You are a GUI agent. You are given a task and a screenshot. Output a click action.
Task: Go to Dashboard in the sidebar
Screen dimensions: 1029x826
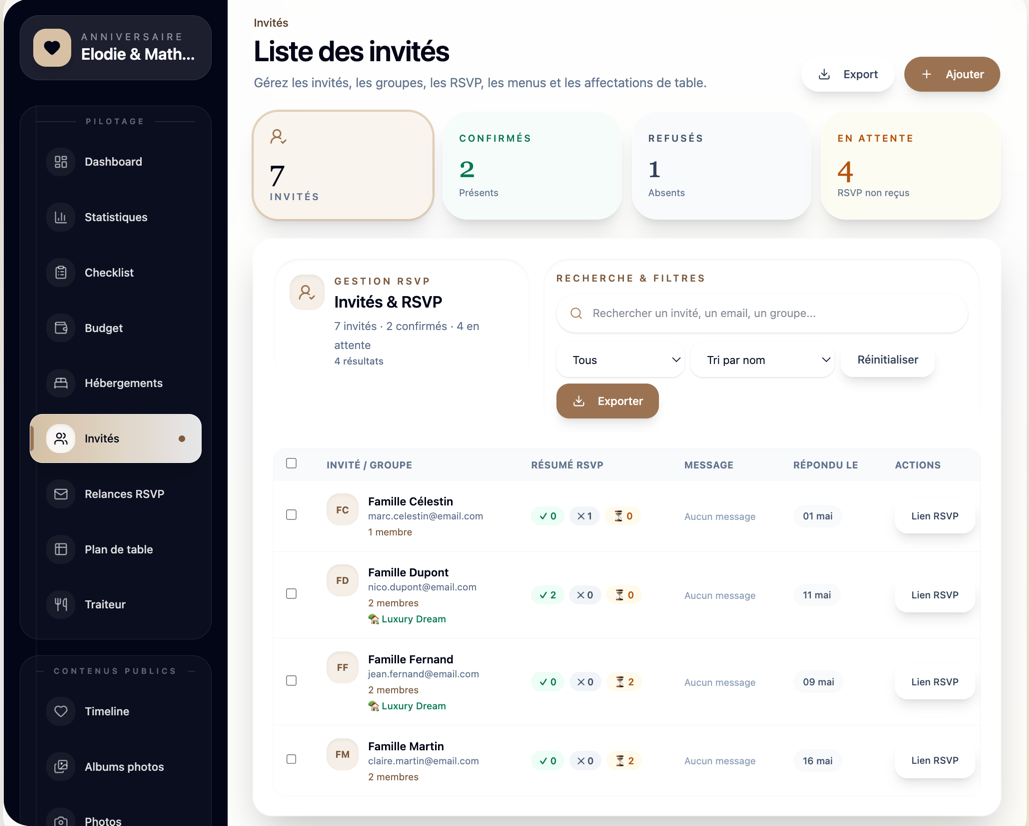click(x=116, y=162)
